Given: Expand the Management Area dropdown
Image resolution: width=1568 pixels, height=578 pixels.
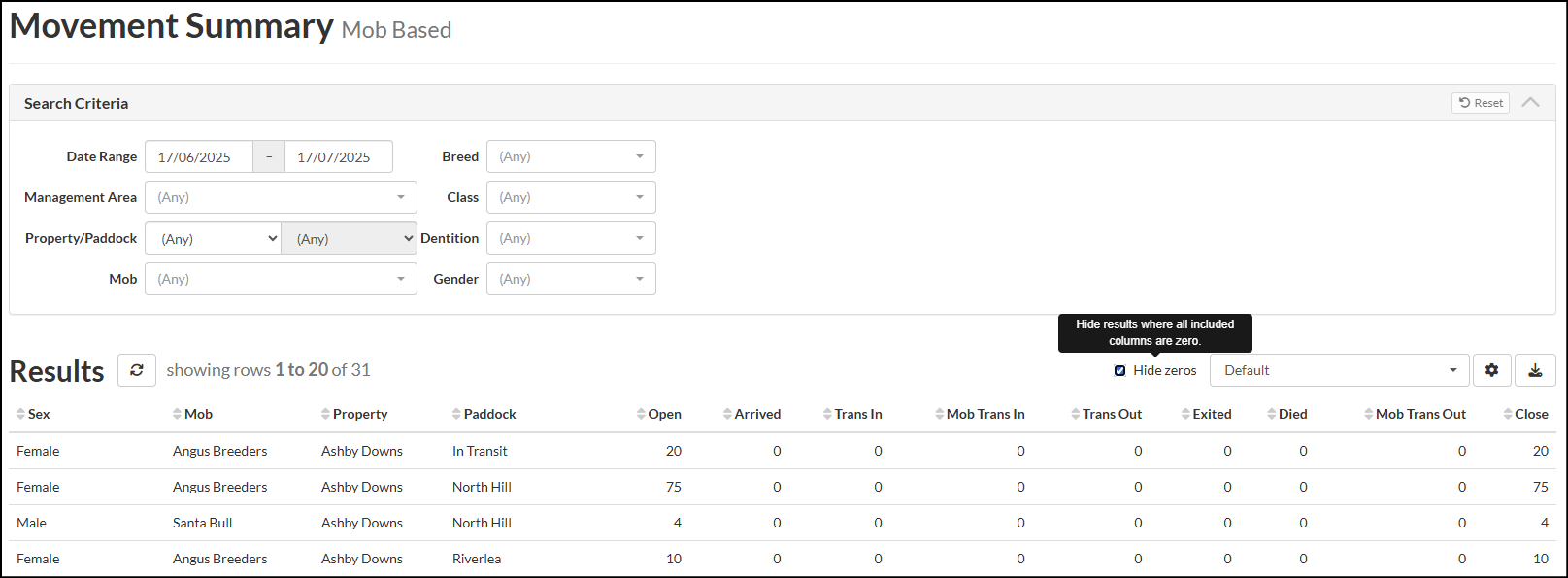Looking at the screenshot, I should click(281, 197).
